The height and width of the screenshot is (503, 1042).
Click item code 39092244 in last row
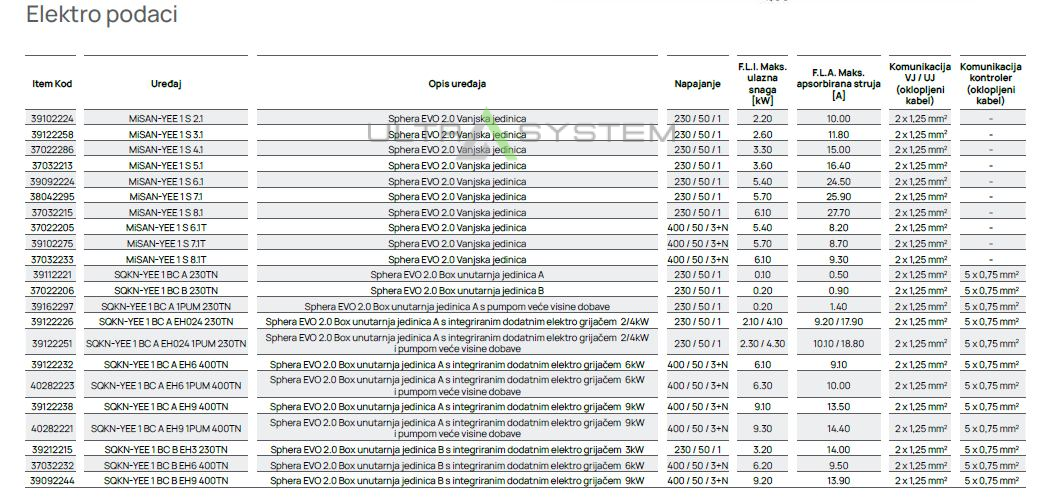pos(52,481)
